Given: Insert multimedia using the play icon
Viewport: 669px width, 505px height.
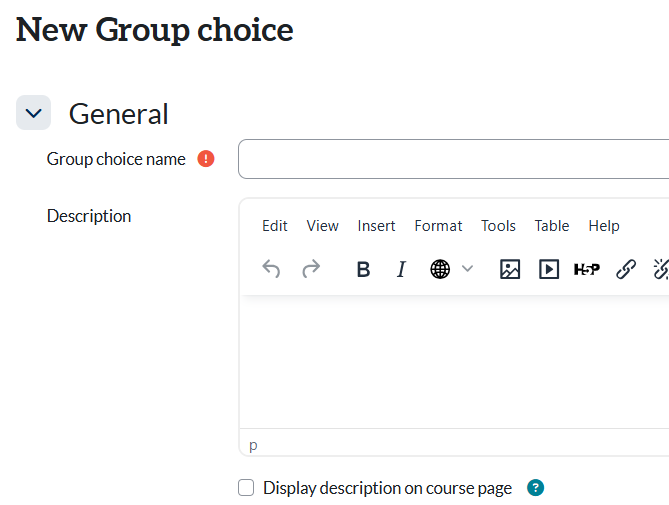Looking at the screenshot, I should pyautogui.click(x=549, y=269).
